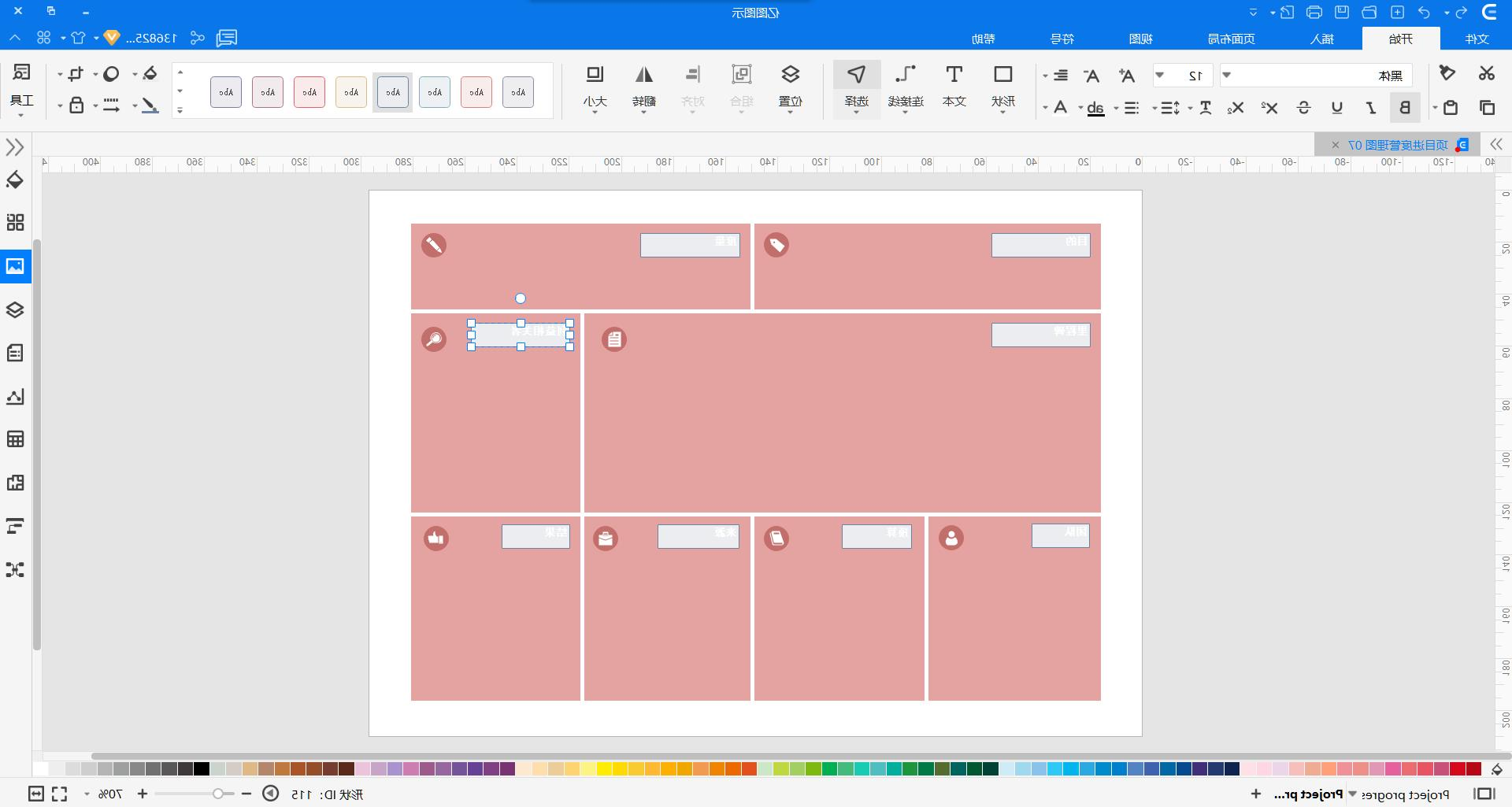Open the layers panel in sidebar

15,309
